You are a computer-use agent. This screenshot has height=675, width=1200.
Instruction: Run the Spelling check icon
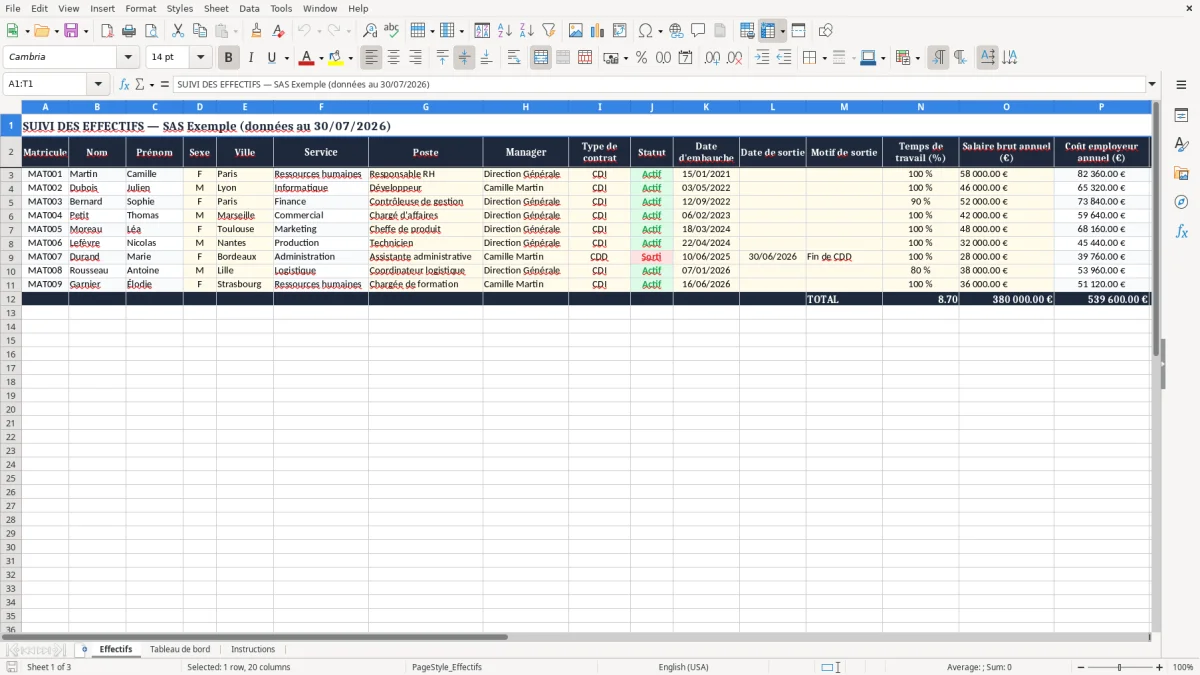point(392,31)
